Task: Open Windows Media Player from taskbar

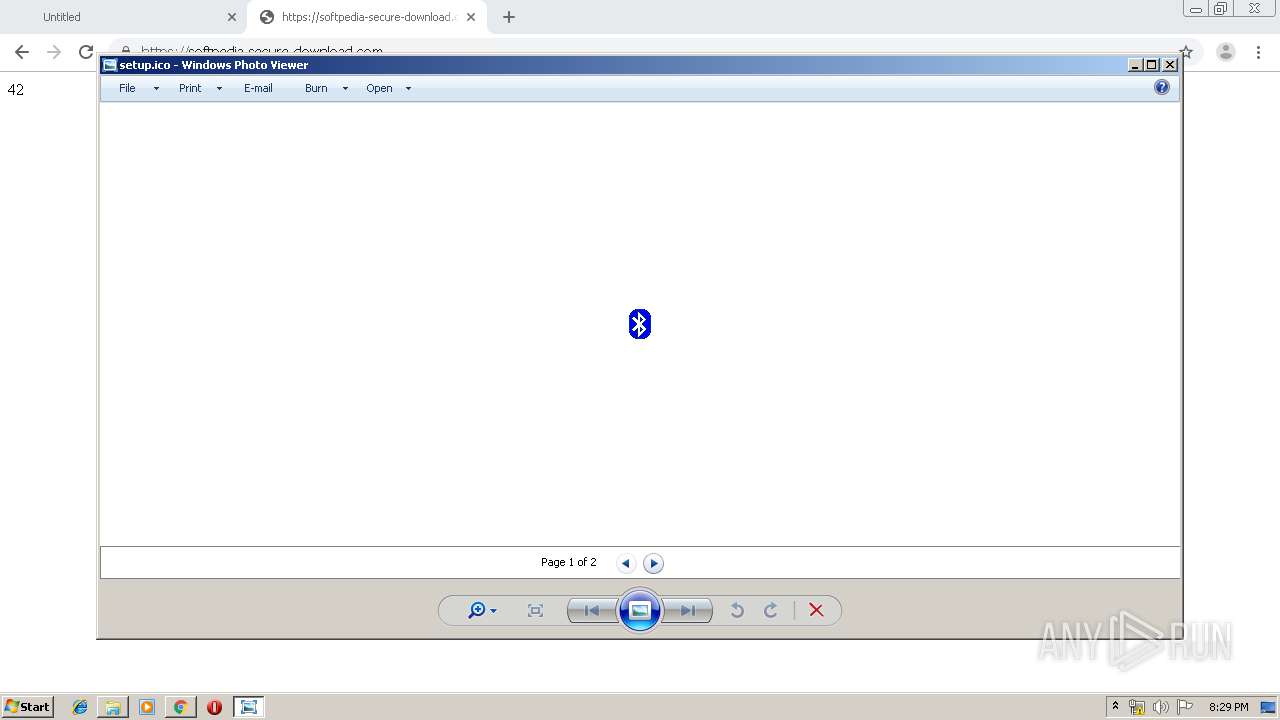Action: click(x=147, y=707)
